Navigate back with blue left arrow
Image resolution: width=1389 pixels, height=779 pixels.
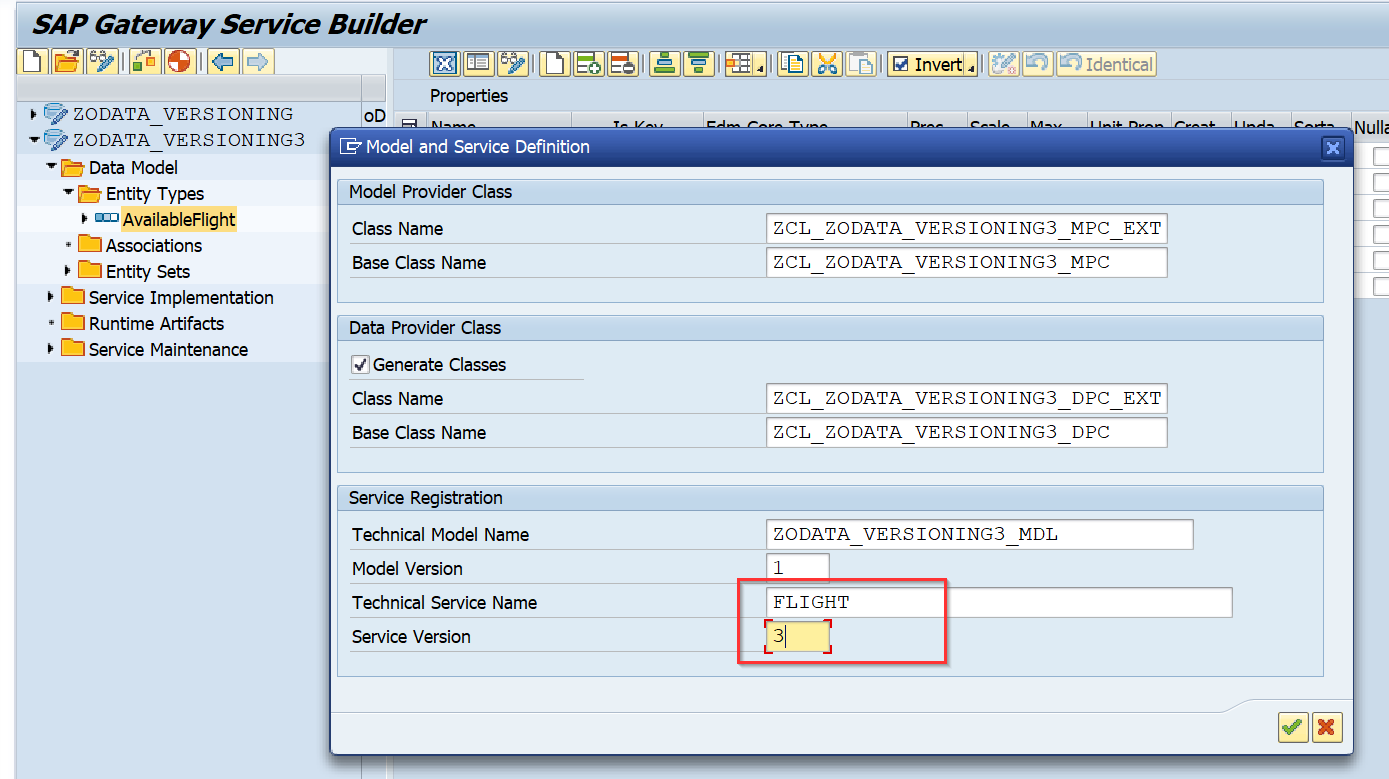coord(224,61)
